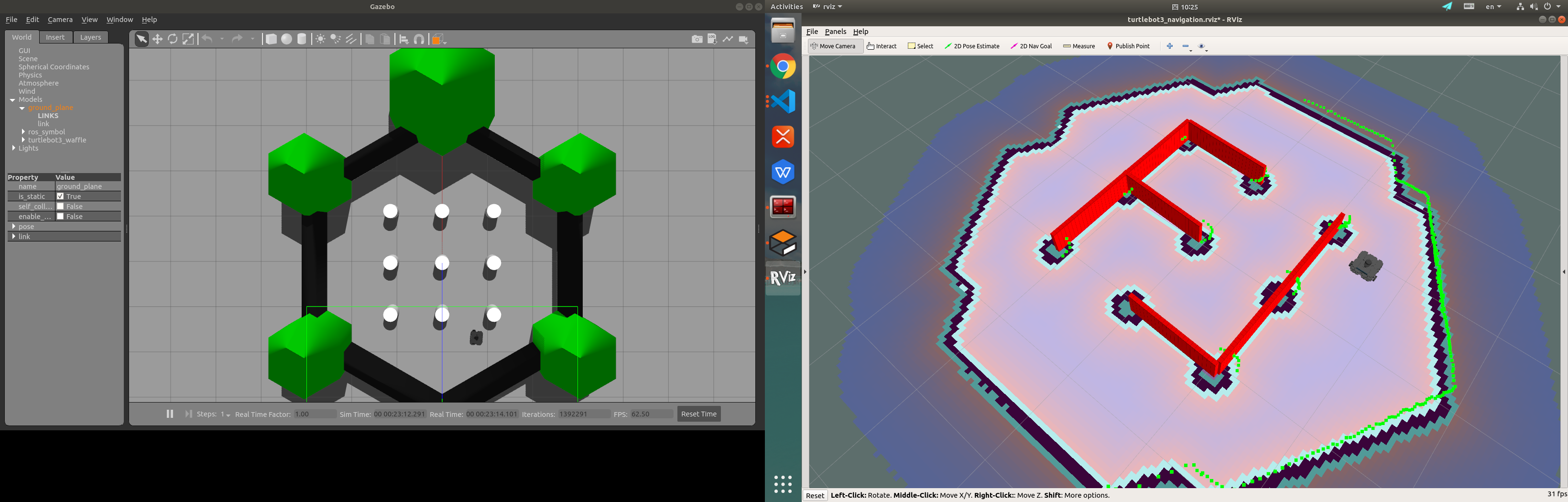1568x502 pixels.
Task: Open the plot window icon in Gazebo
Action: click(x=728, y=39)
